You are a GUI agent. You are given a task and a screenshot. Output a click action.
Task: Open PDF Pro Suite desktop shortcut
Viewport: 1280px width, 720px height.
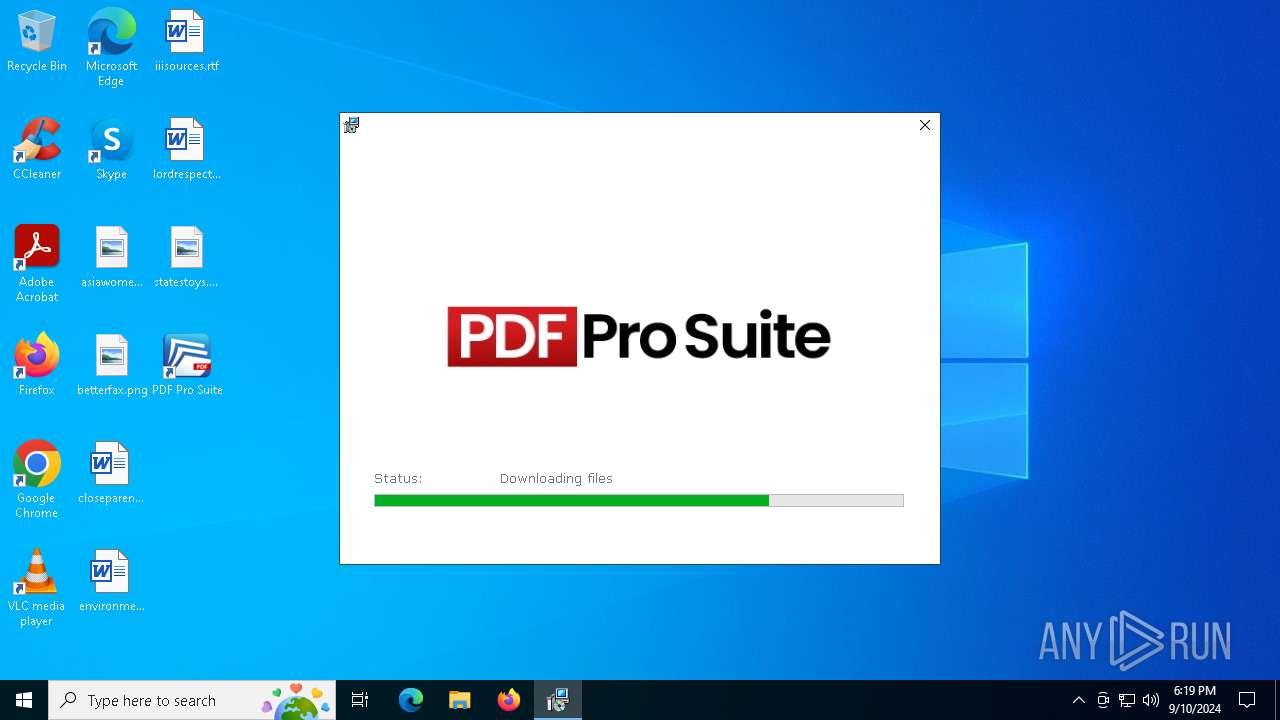186,365
